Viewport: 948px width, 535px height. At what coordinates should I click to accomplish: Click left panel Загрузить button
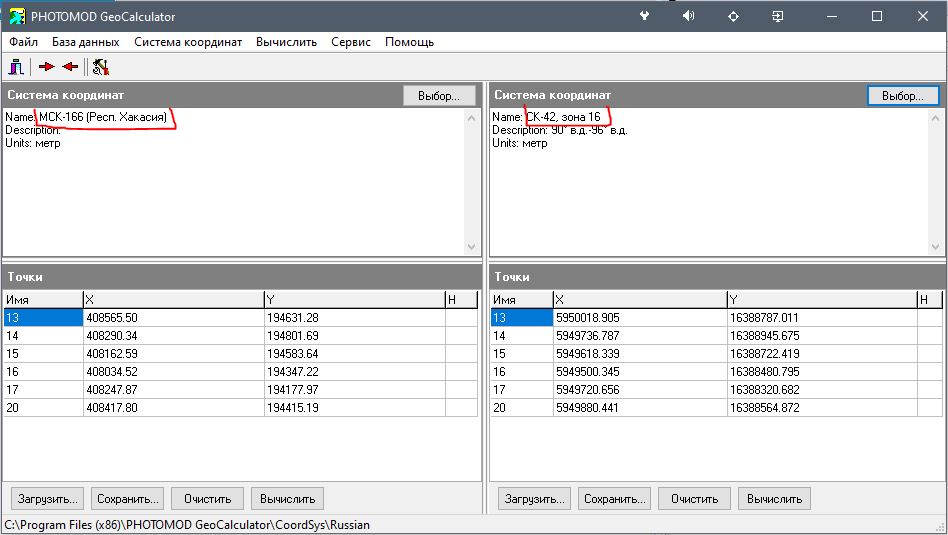[47, 499]
